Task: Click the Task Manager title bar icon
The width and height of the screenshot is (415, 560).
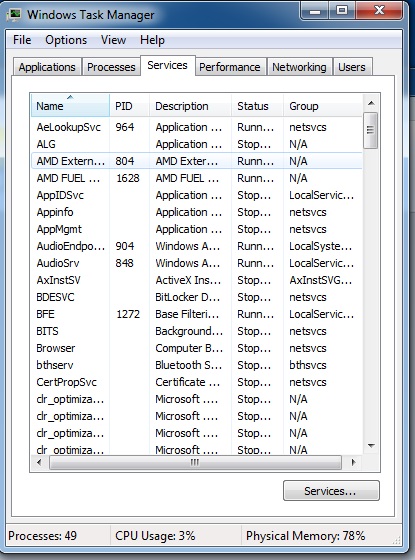Action: pos(14,14)
